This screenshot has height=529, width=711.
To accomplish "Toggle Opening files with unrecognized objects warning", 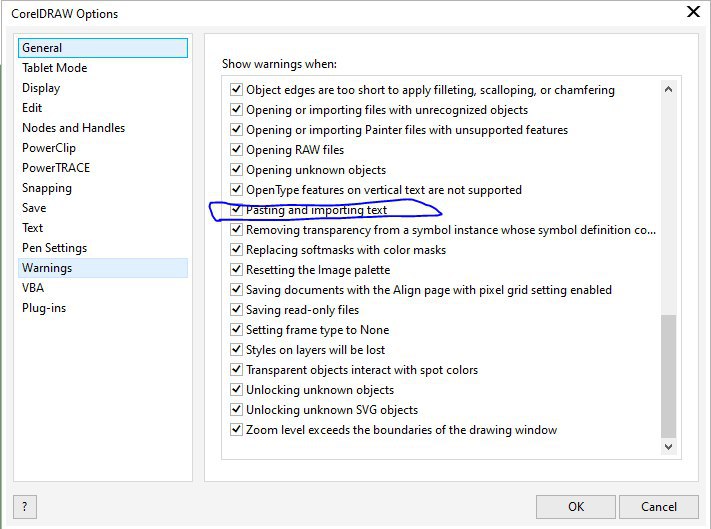I will (x=236, y=109).
